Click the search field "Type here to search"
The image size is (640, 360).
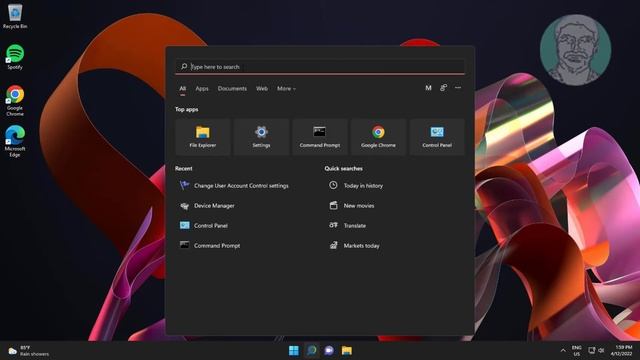click(x=320, y=67)
